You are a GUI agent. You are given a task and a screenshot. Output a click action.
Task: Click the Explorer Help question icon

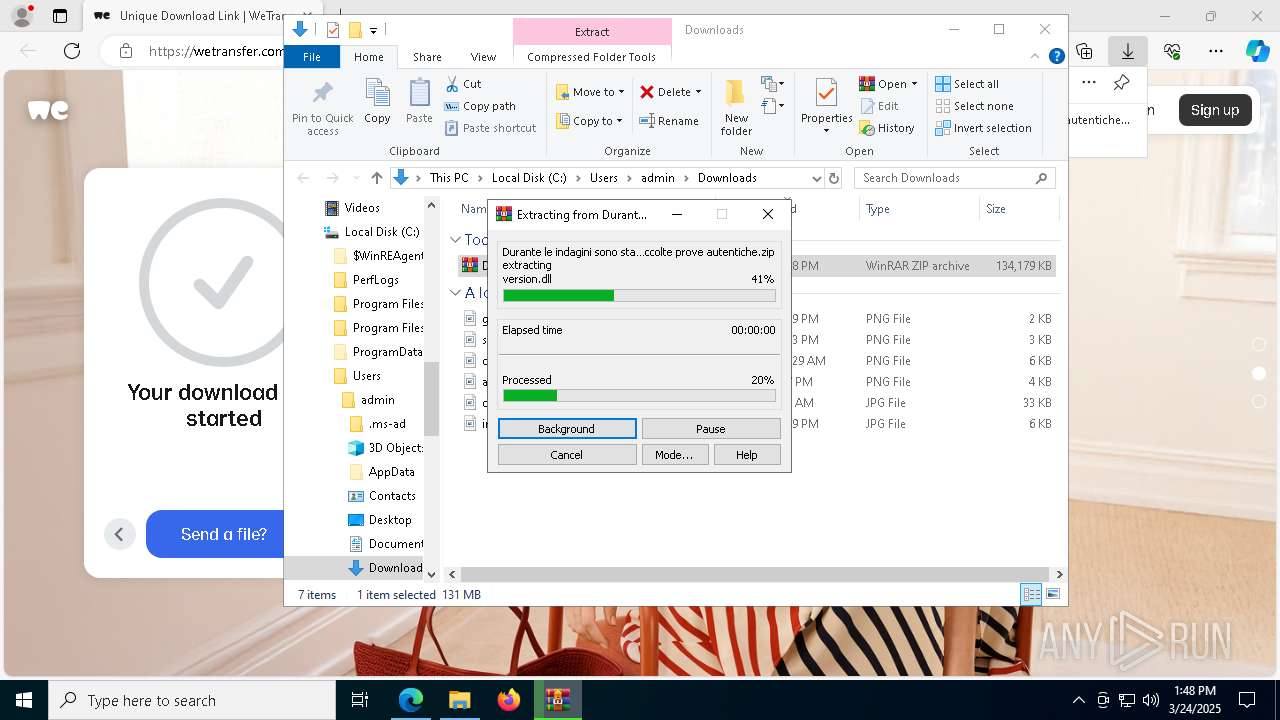1056,57
